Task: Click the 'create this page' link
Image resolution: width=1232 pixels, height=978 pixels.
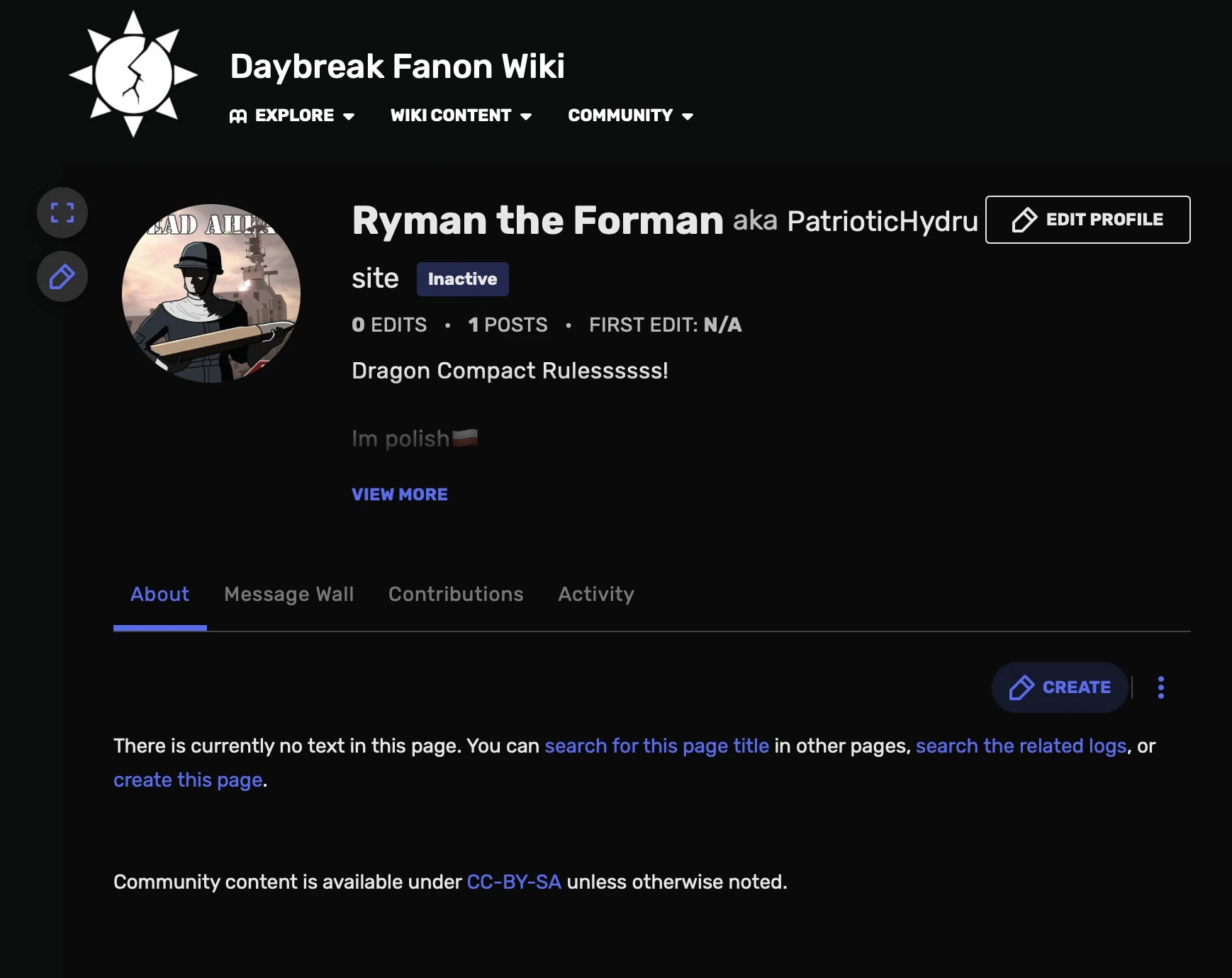Action: pos(188,780)
